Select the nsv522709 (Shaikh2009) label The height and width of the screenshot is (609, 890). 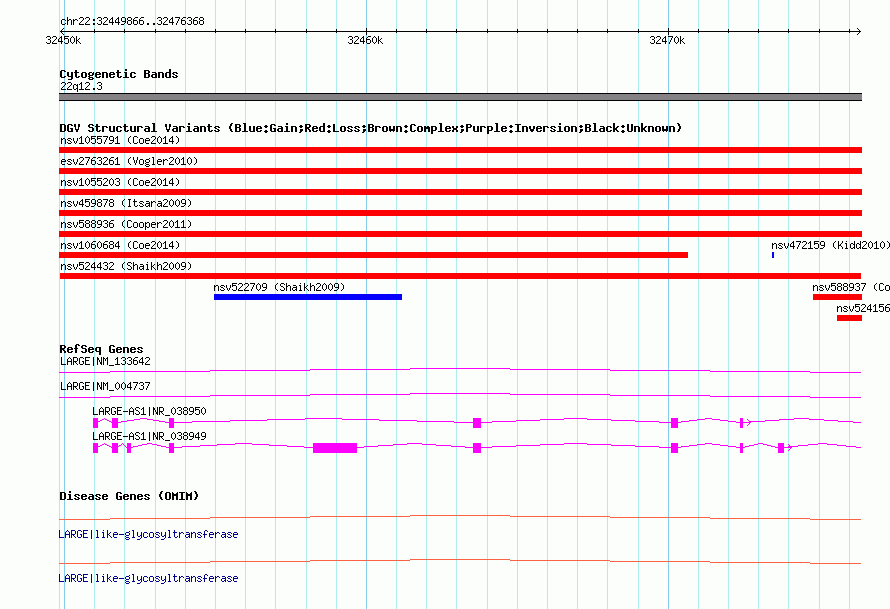[x=279, y=287]
